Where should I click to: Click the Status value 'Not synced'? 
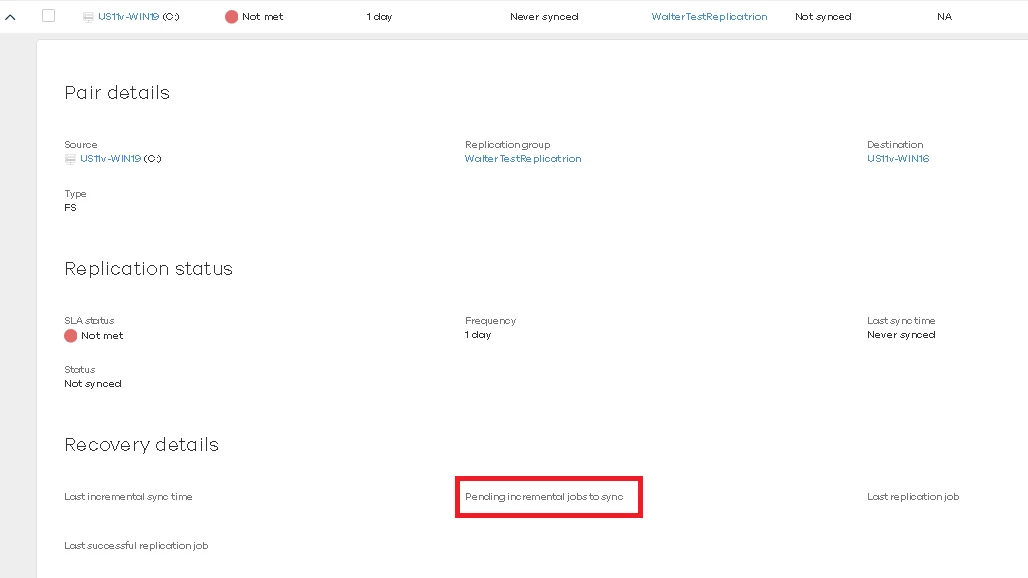[x=92, y=384]
